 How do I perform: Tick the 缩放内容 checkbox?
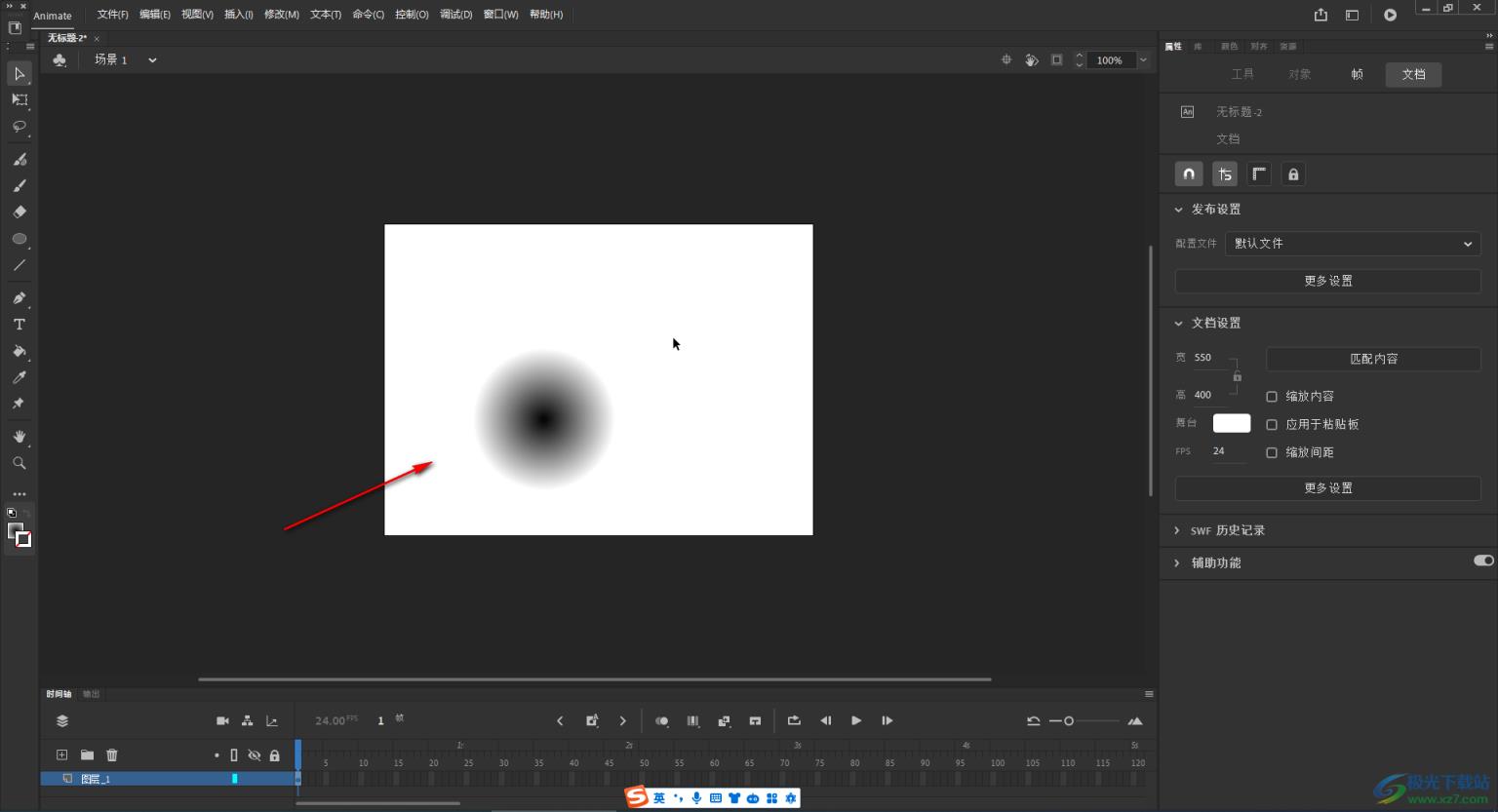coord(1272,397)
